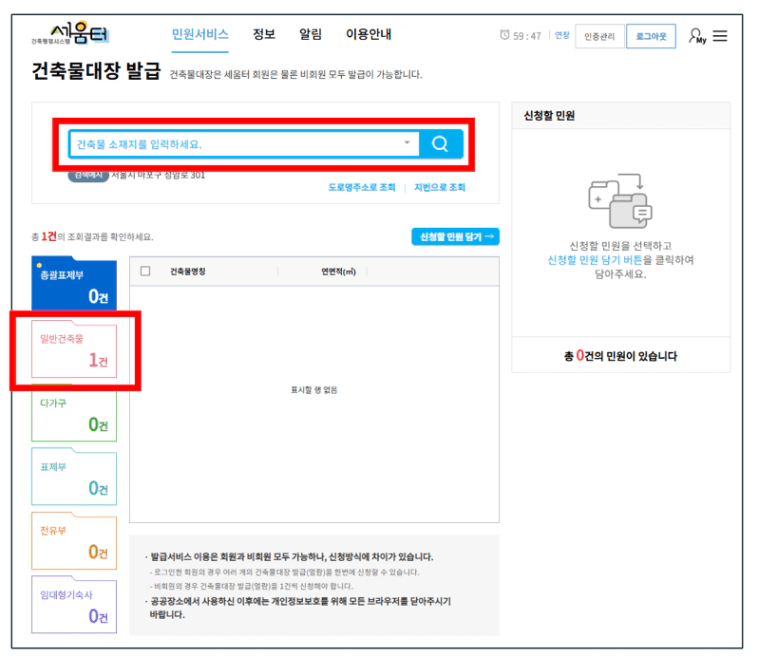758x657 pixels.
Task: Expand the address search dropdown arrow
Action: point(407,144)
